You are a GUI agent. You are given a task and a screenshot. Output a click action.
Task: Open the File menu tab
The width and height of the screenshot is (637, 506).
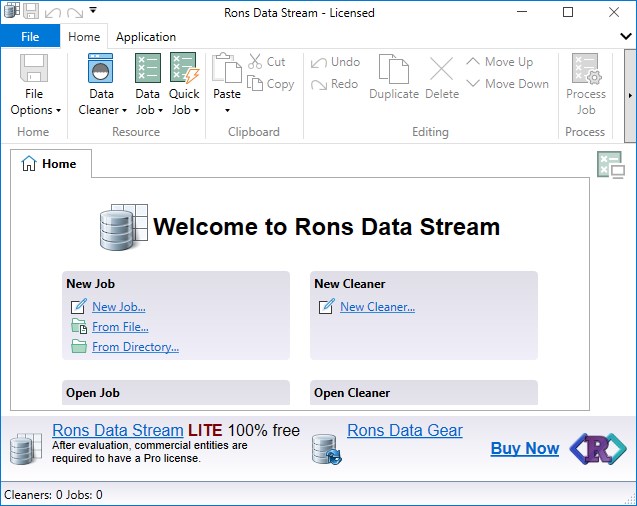30,37
